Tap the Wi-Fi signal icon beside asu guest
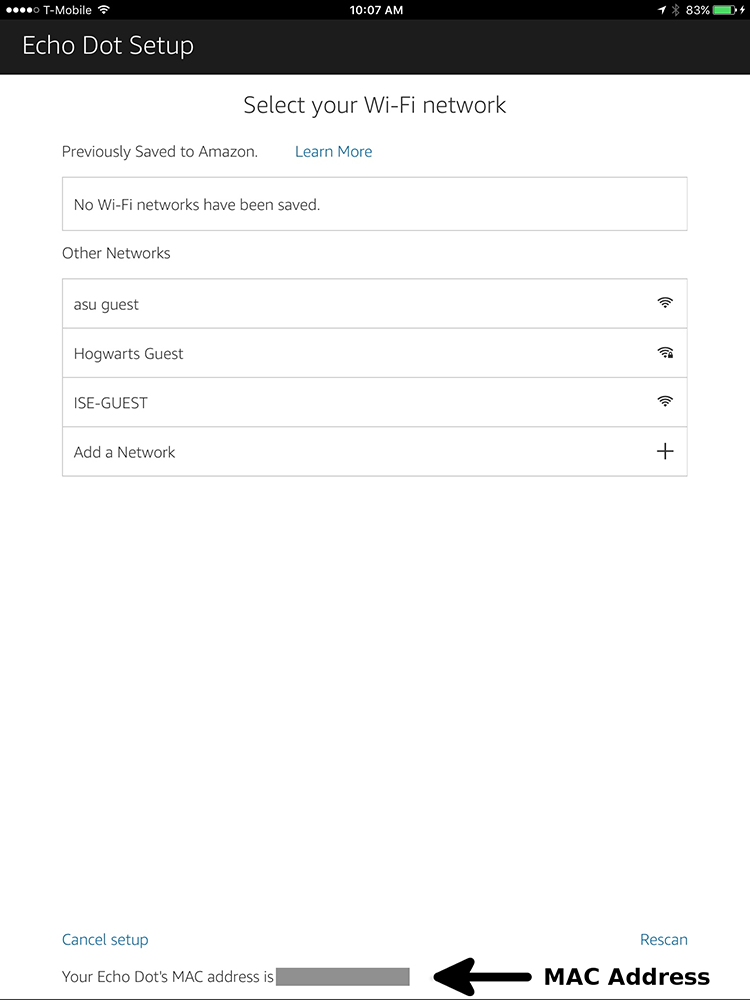The height and width of the screenshot is (1000, 750). click(x=665, y=303)
